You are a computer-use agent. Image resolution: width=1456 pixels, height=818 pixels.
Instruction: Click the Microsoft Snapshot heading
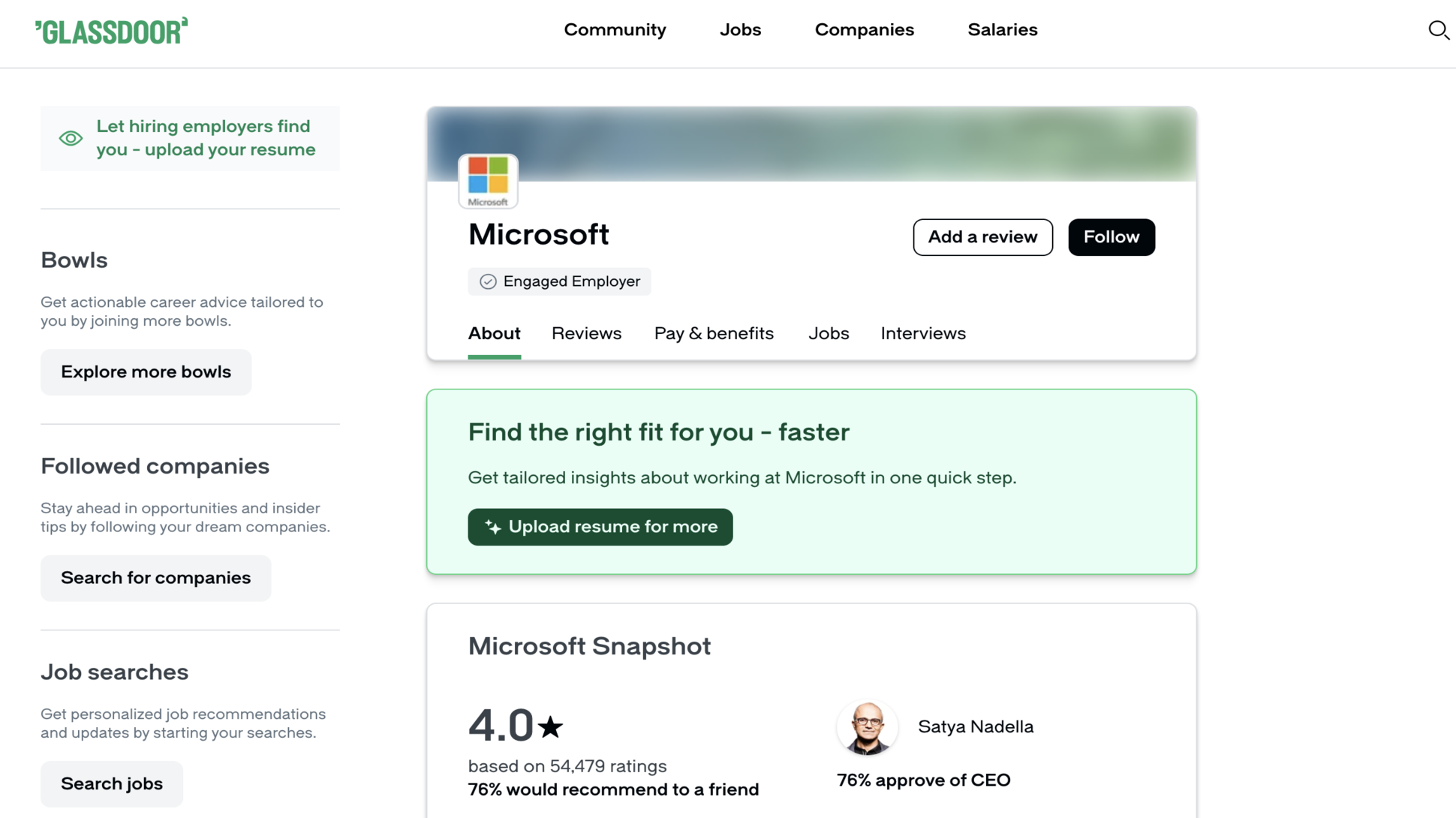pyautogui.click(x=589, y=646)
